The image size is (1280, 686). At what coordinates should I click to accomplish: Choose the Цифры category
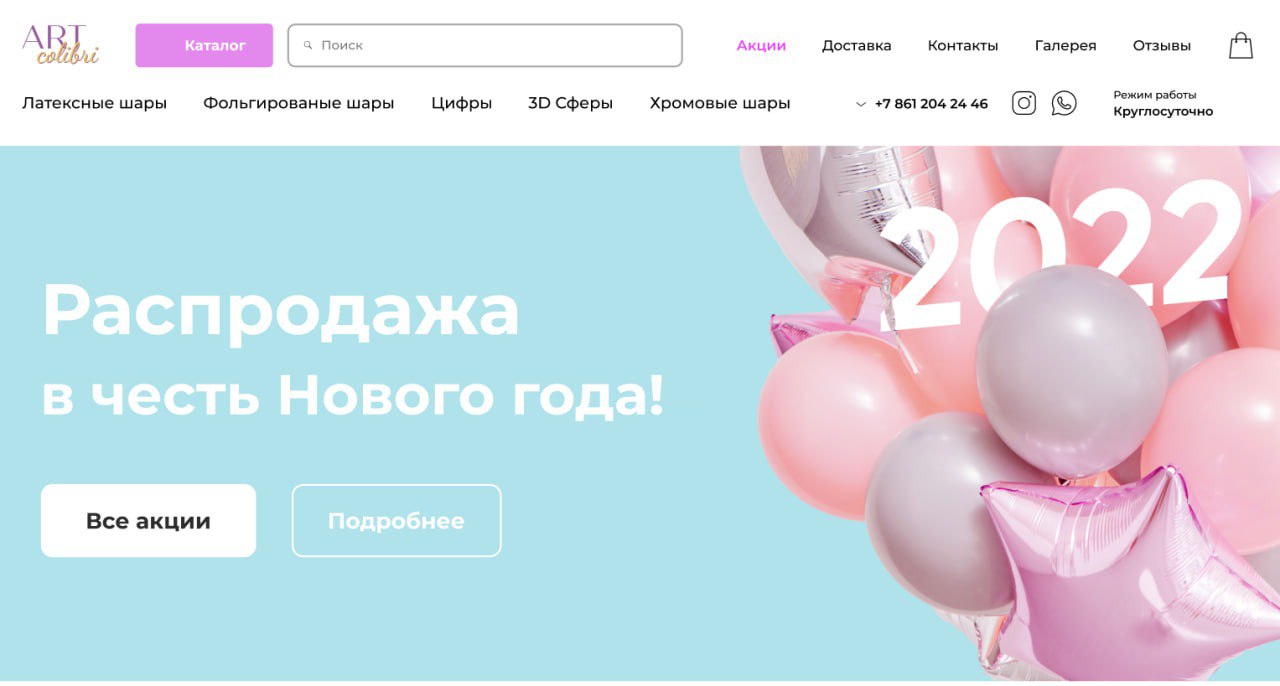(462, 103)
